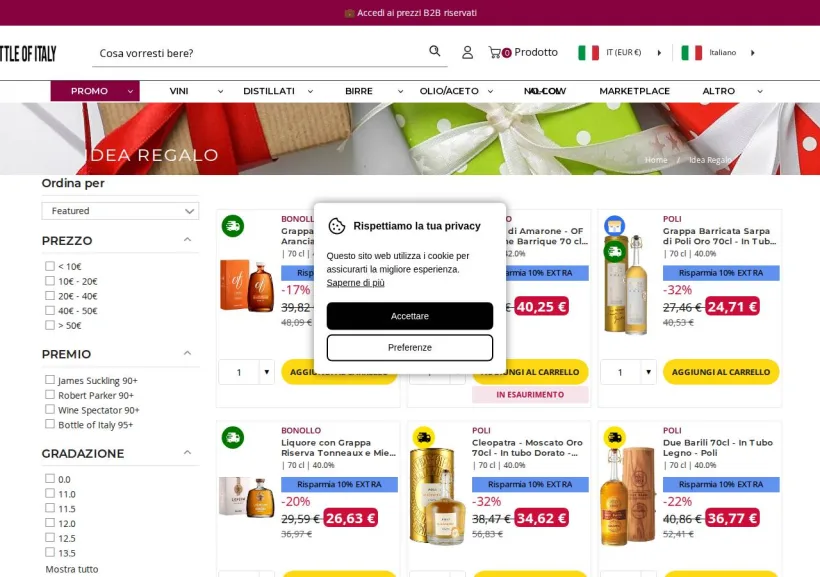820x577 pixels.
Task: Add Poli Sarpa Oro to cart
Action: coord(721,372)
